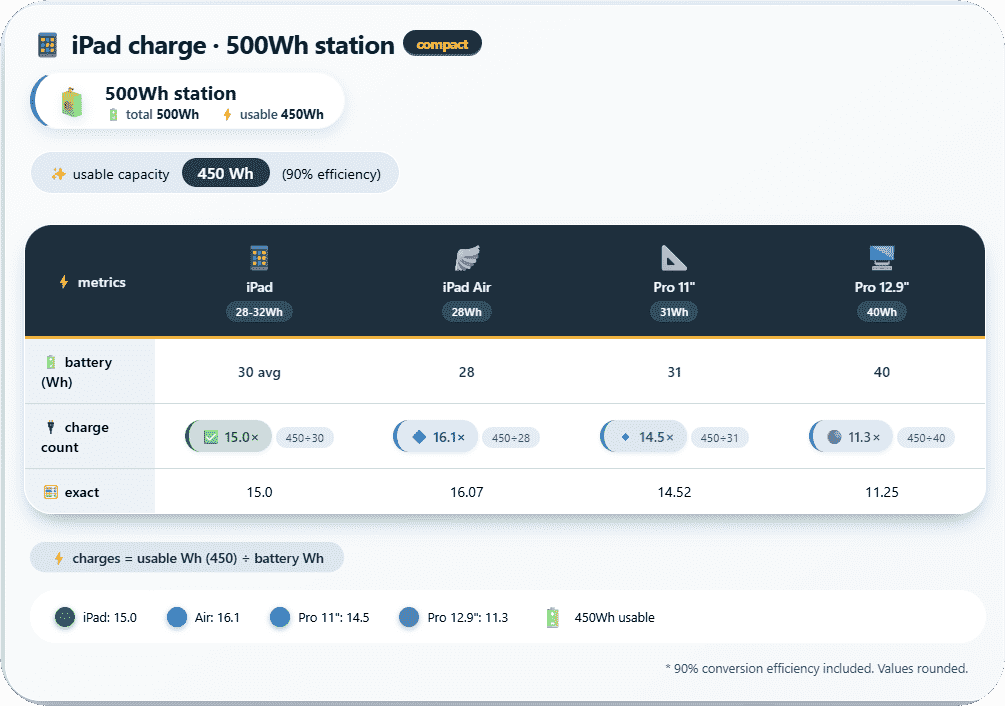This screenshot has height=706, width=1005.
Task: Click the 500Wh station battery icon
Action: click(x=72, y=102)
